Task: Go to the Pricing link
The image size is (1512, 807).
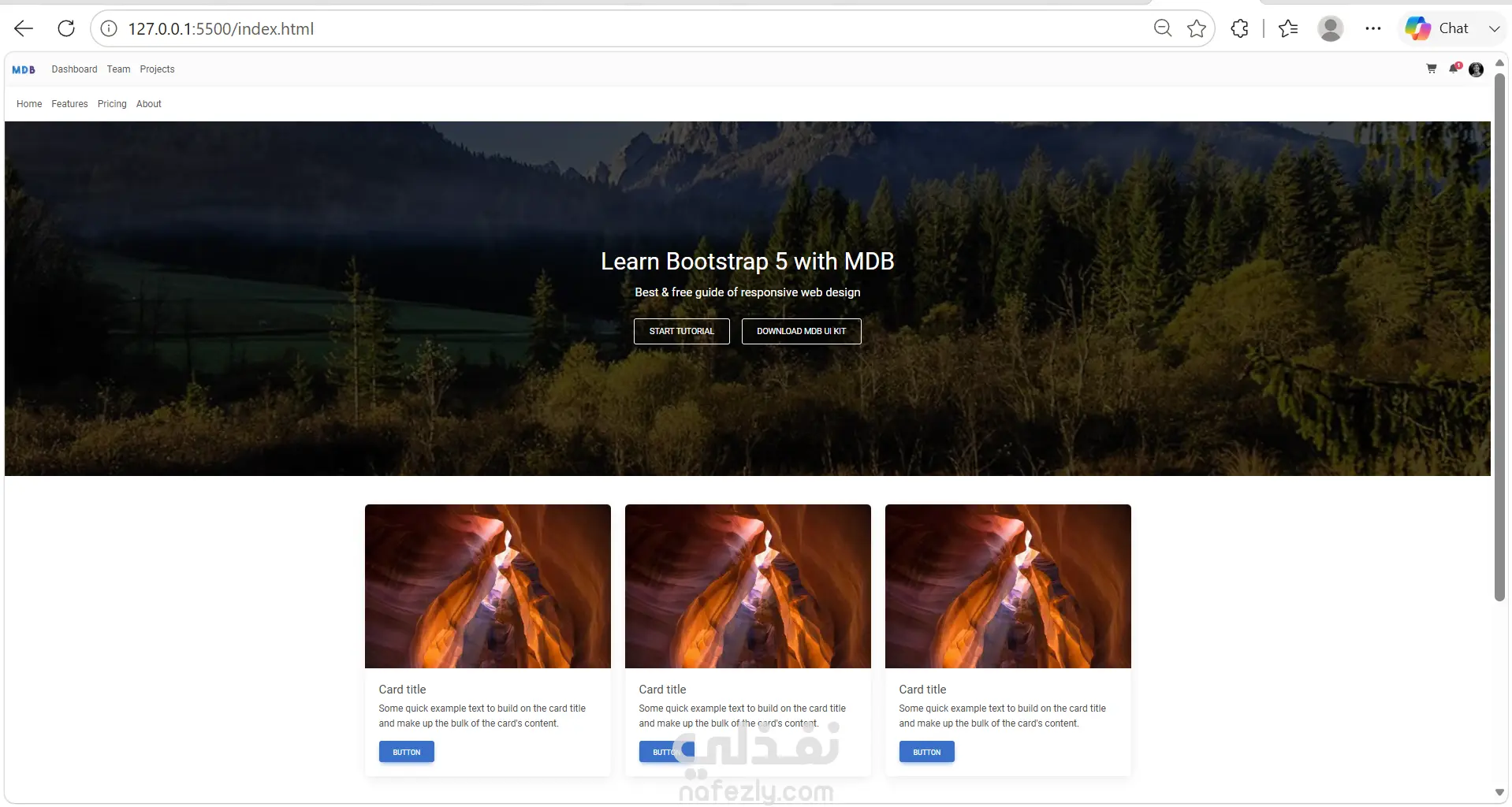Action: (x=112, y=104)
